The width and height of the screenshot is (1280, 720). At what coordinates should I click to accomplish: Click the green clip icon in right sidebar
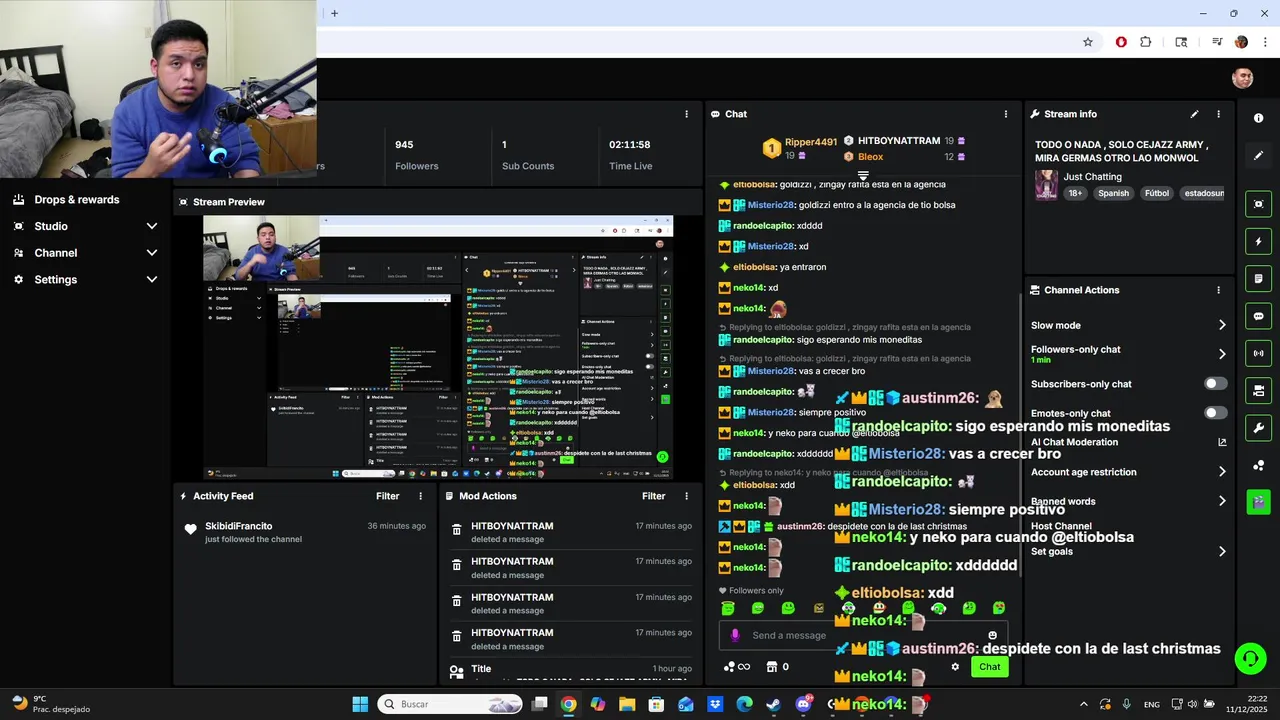[x=1258, y=502]
